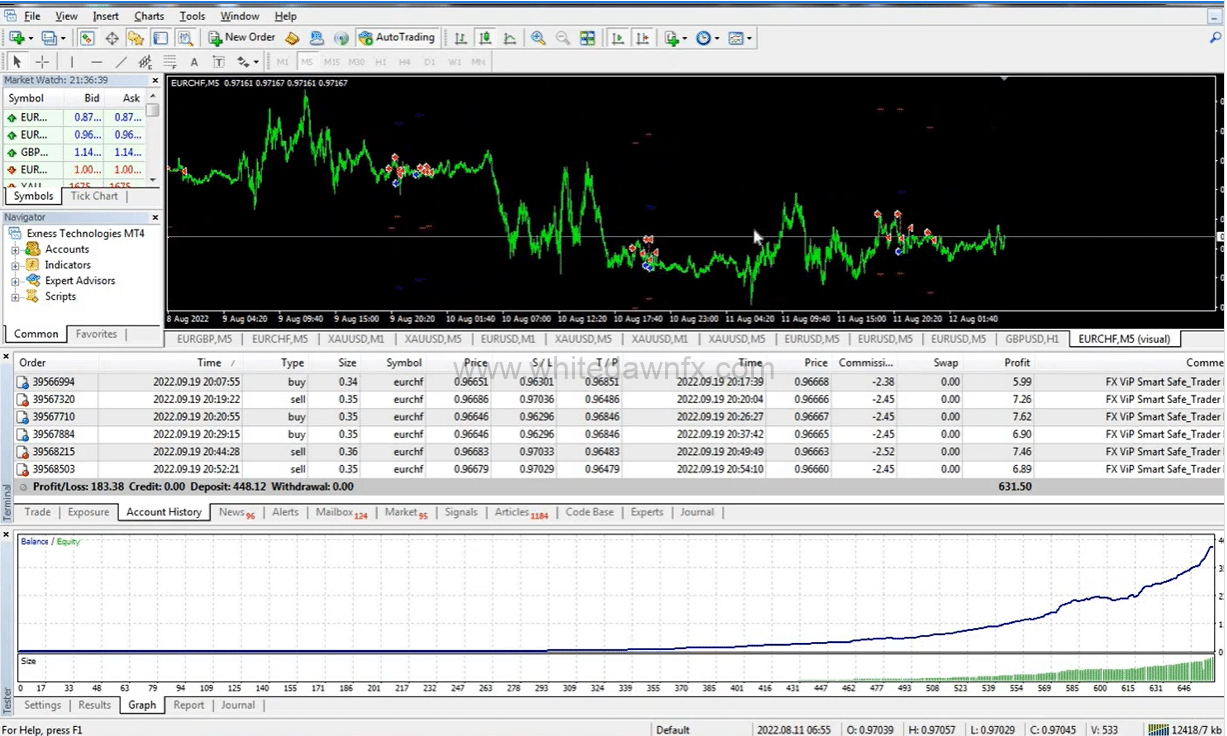Viewport: 1227px width, 736px height.
Task: Click the Zoom In magnifier icon
Action: 538,38
